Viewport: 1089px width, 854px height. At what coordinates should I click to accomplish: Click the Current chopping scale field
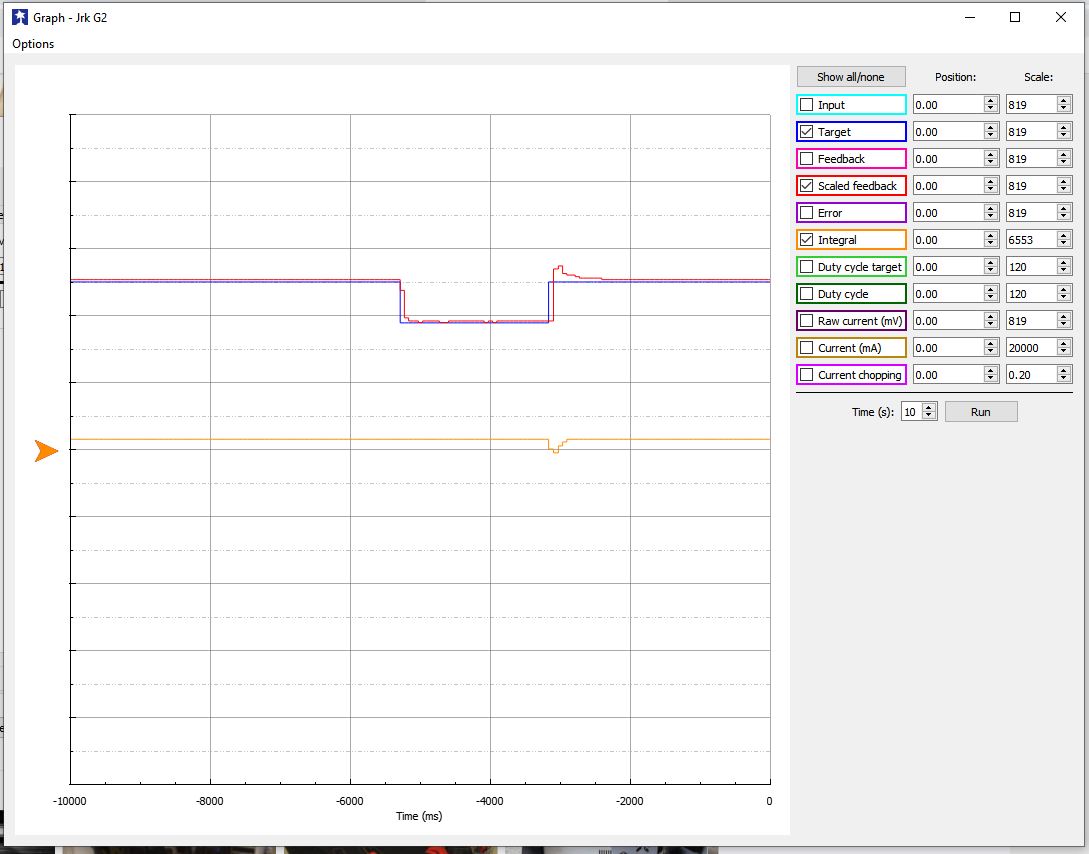click(1030, 375)
